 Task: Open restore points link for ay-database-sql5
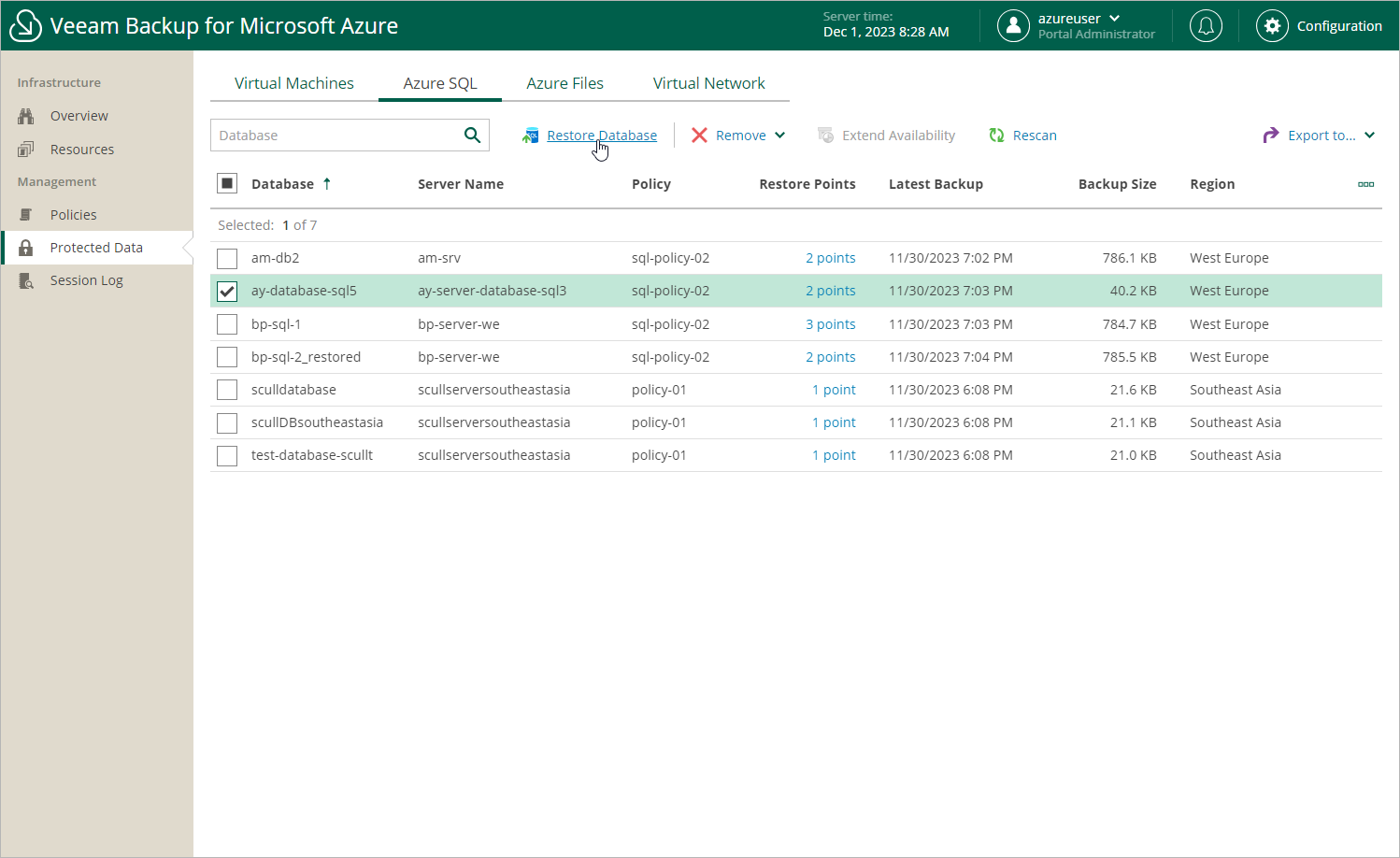831,291
